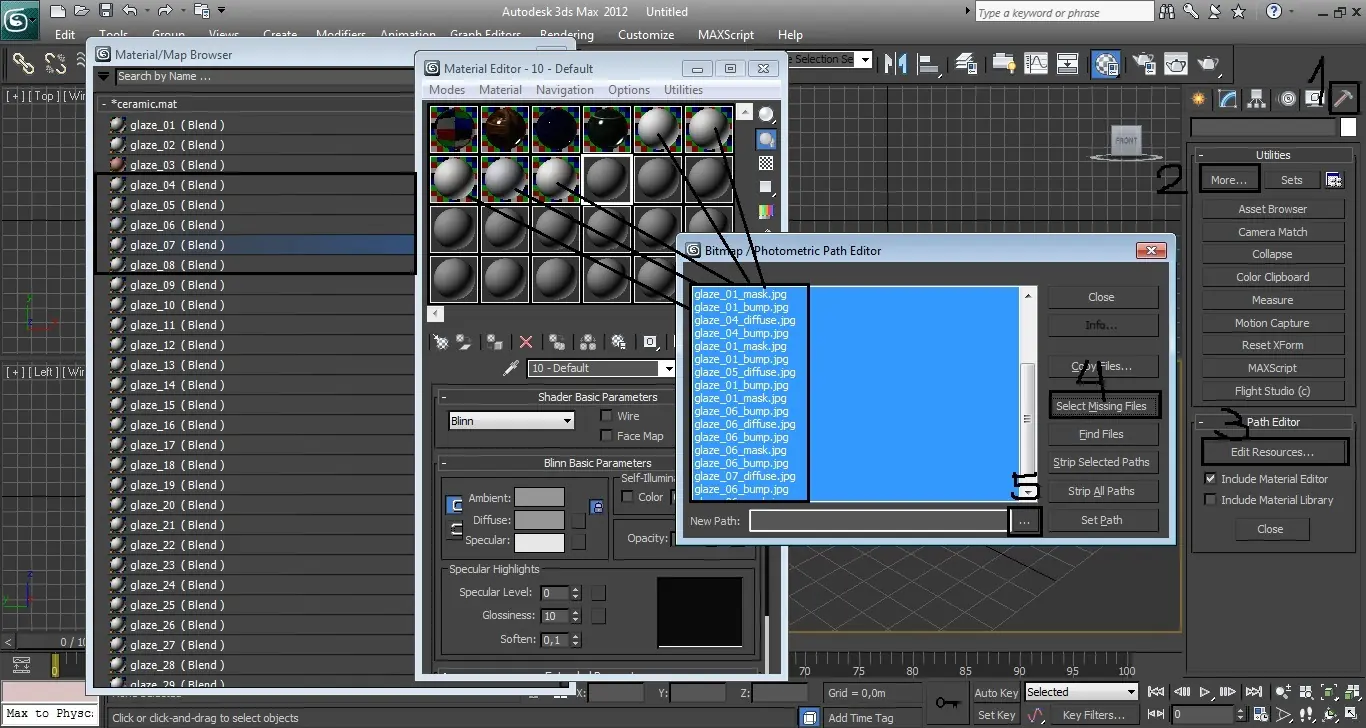Click Configure Button Sets icon beside Sets
Screen dimensions: 1366x728
pos(1334,180)
